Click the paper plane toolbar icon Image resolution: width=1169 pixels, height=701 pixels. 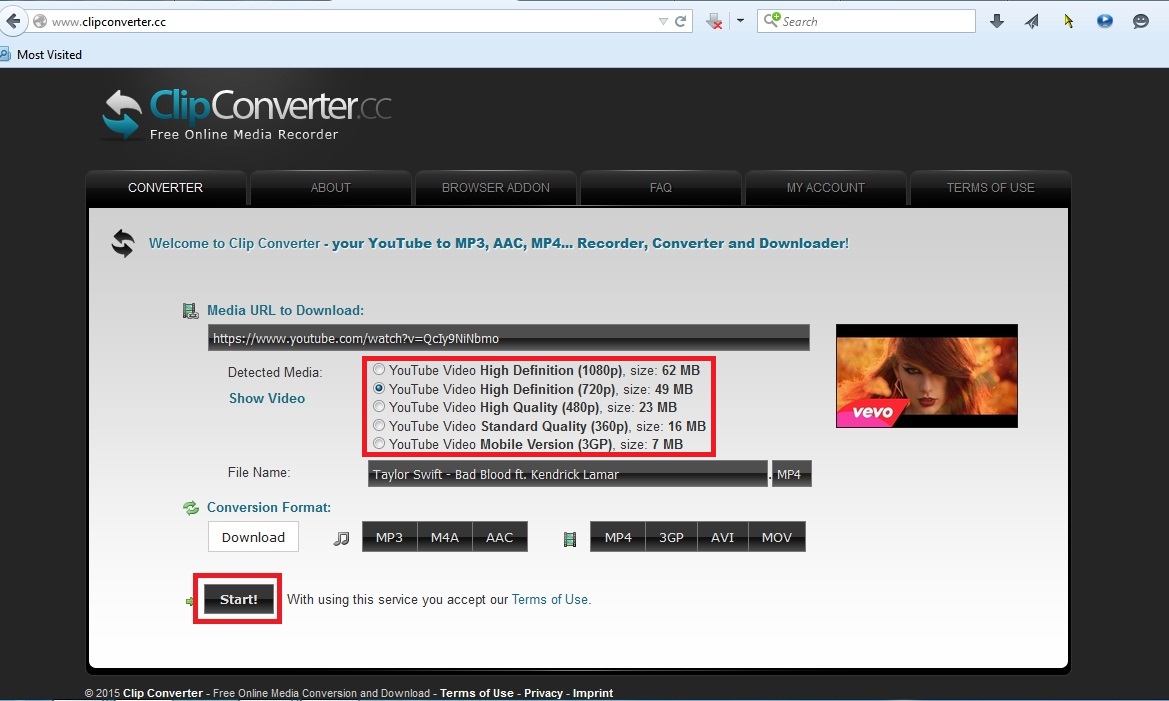pos(1033,21)
